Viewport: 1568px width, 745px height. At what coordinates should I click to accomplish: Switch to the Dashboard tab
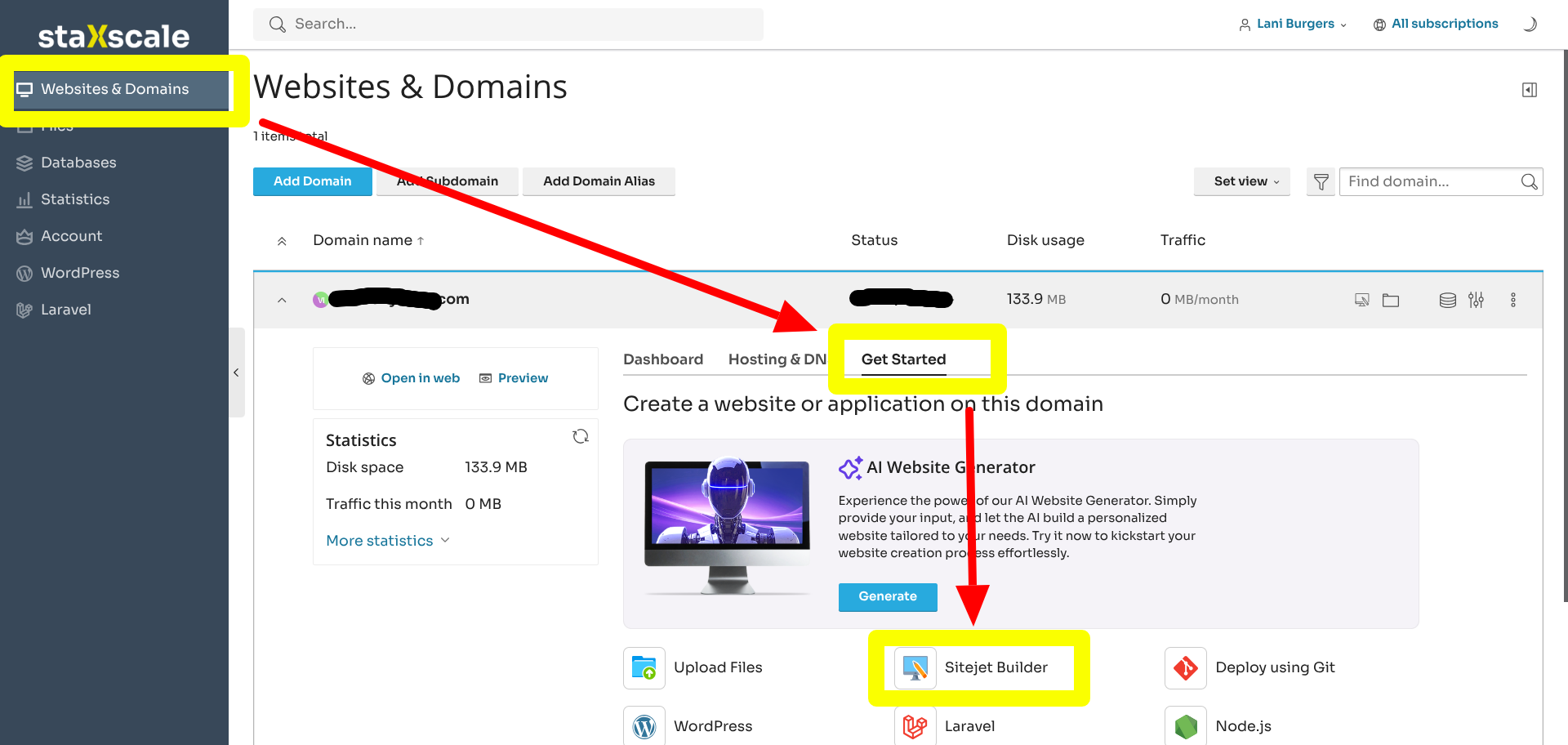[663, 359]
